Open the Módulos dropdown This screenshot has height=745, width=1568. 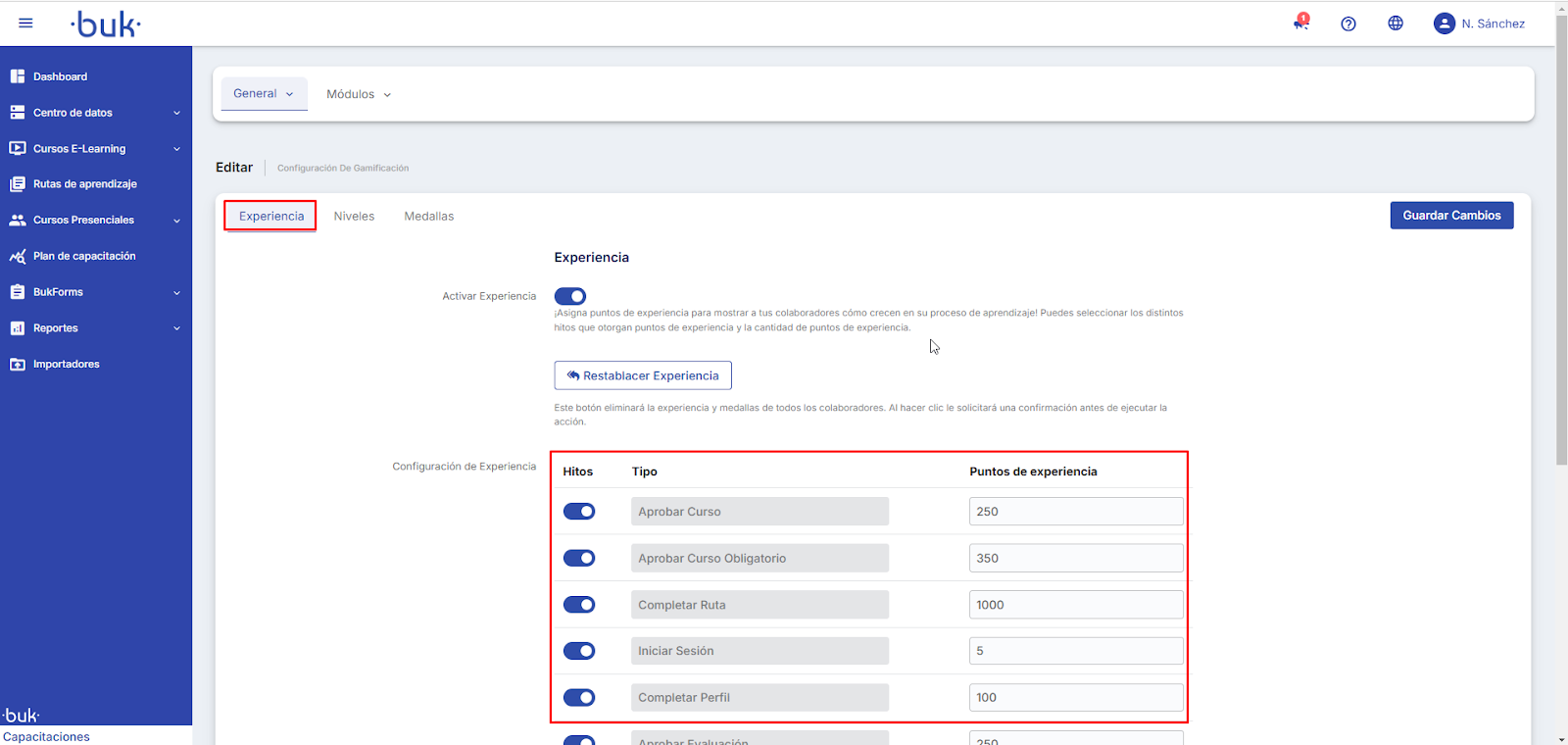[359, 95]
